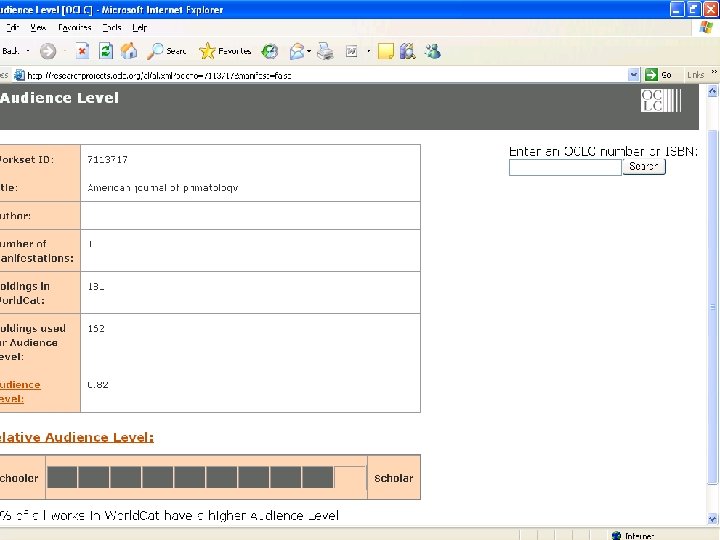
Task: Open the Audience level link
Action: [x=20, y=391]
